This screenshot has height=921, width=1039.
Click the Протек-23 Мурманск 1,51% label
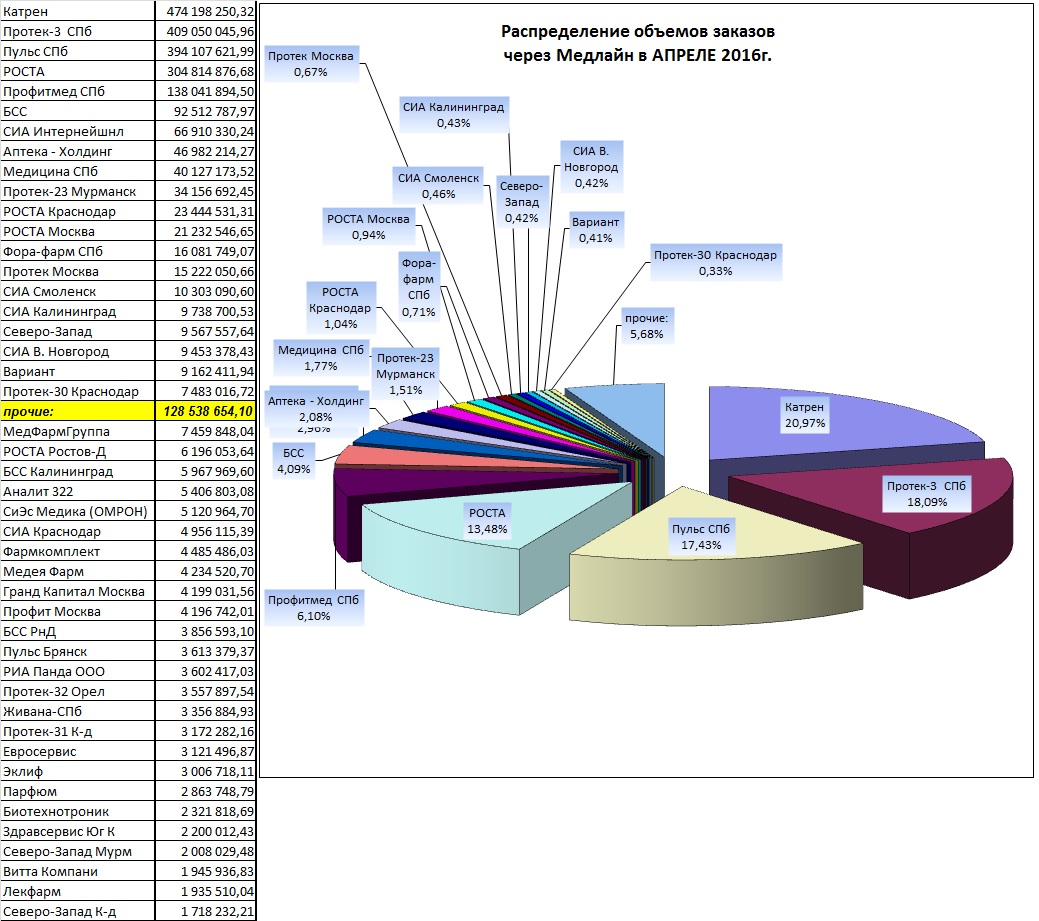point(406,374)
